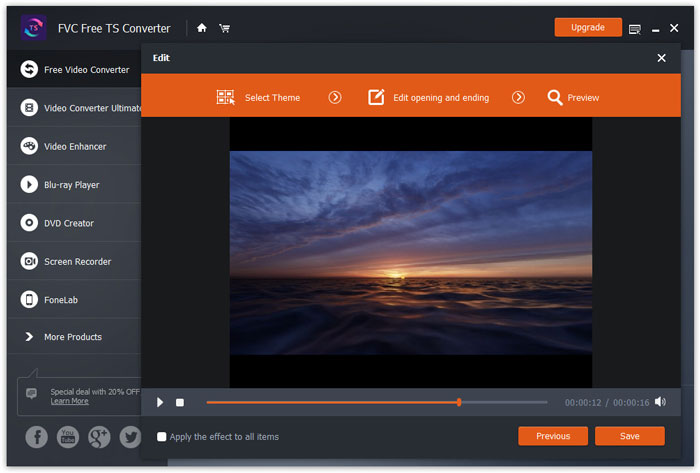Click the Free Video Converter swap-arrows icon
This screenshot has width=700, height=473.
coord(29,69)
